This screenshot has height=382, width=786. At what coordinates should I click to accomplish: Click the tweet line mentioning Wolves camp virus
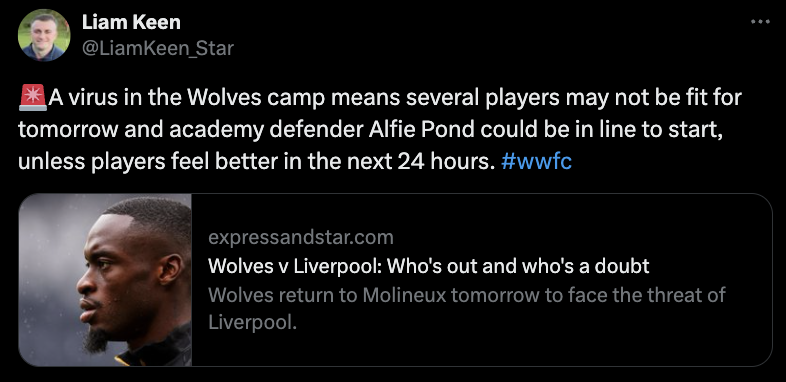pos(380,98)
